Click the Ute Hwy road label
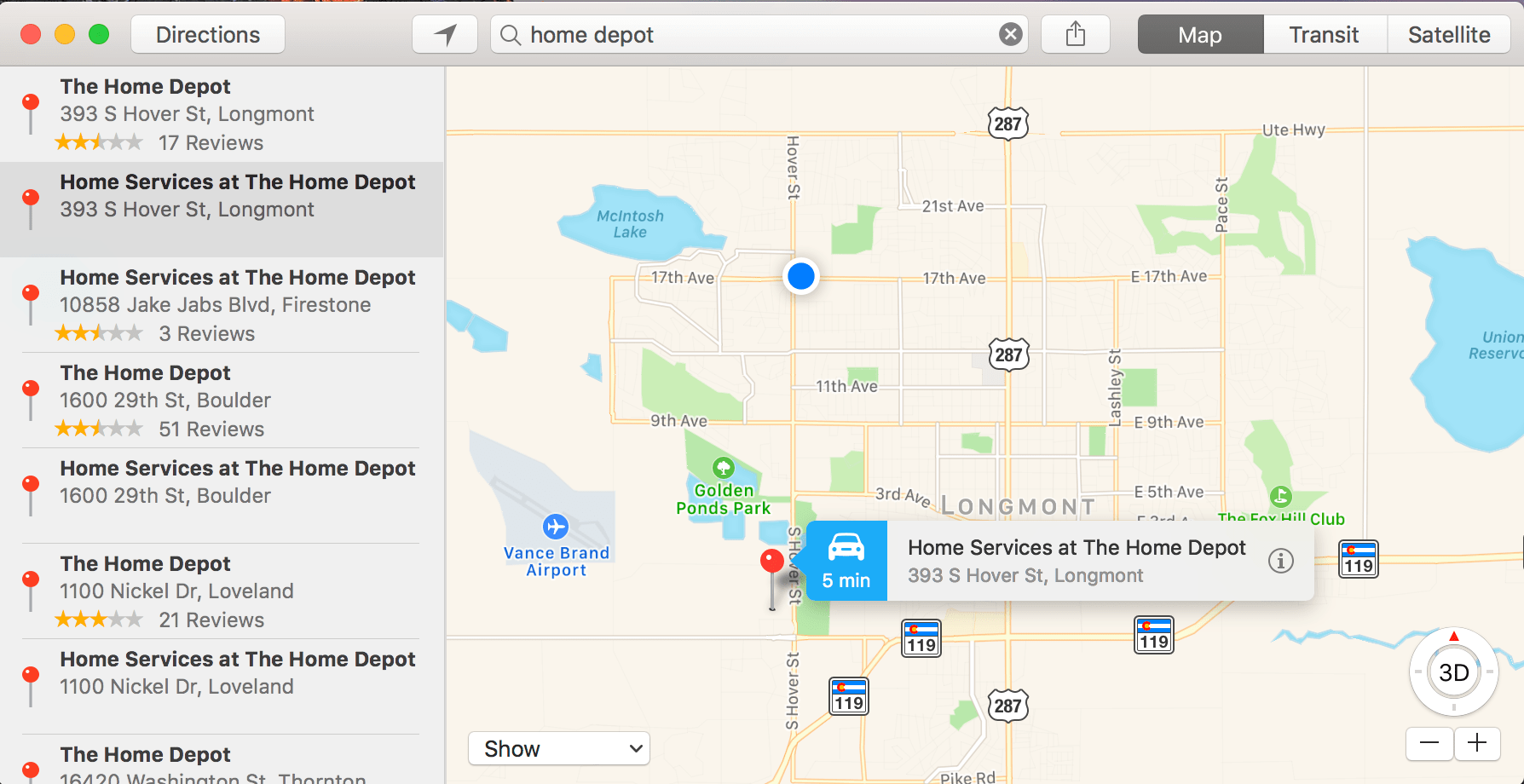1524x784 pixels. 1293,130
